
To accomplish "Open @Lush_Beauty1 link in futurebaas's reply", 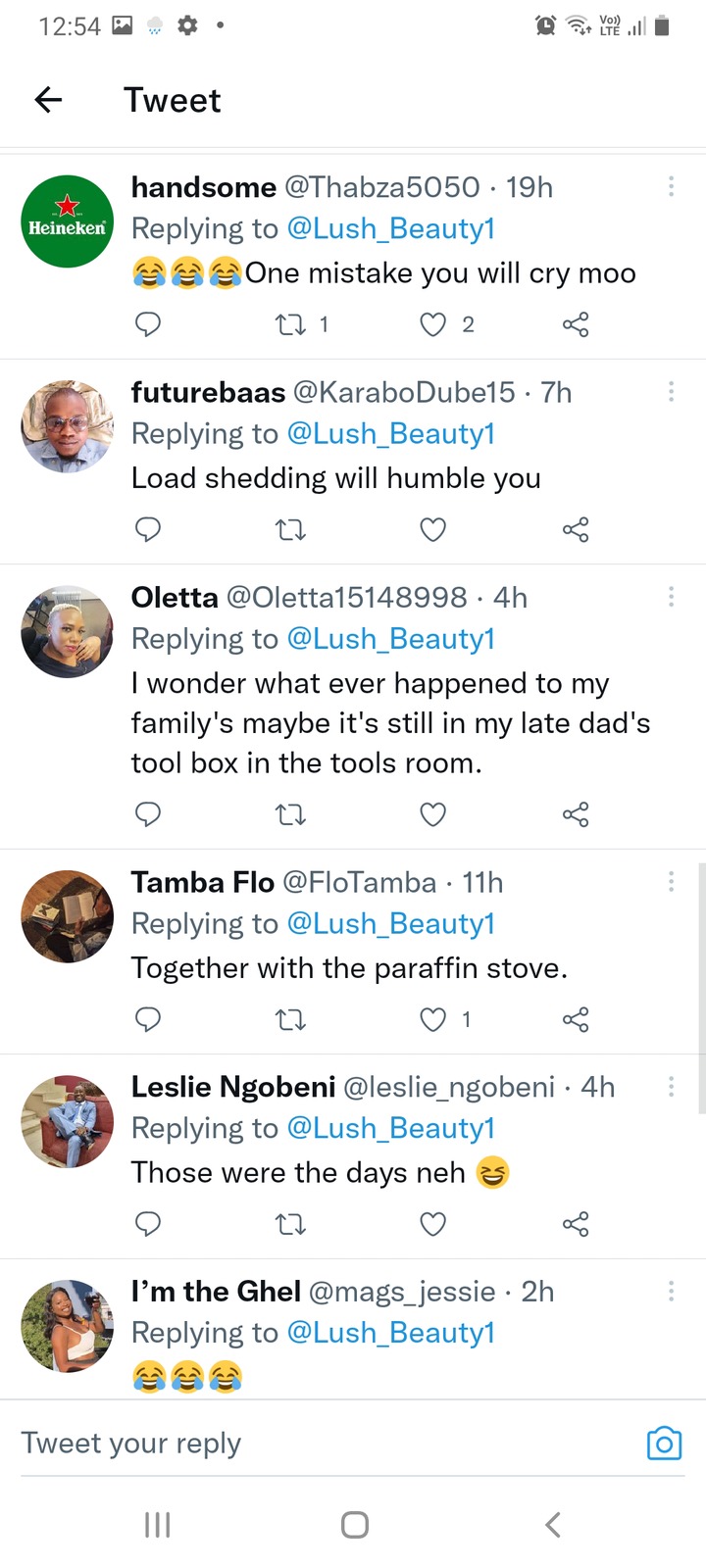I will (x=391, y=434).
